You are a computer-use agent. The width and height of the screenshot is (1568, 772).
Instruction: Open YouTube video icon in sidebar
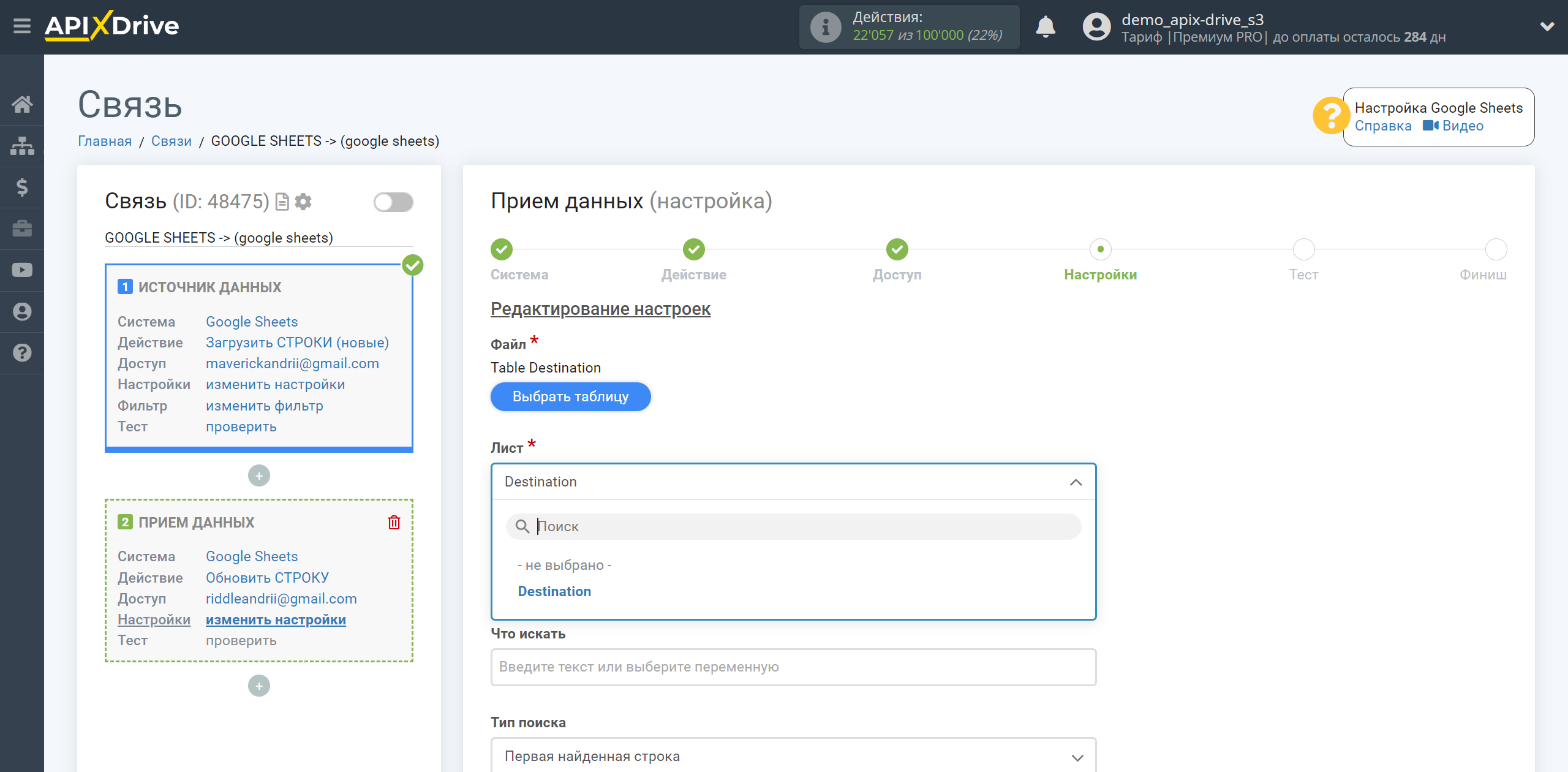(22, 270)
